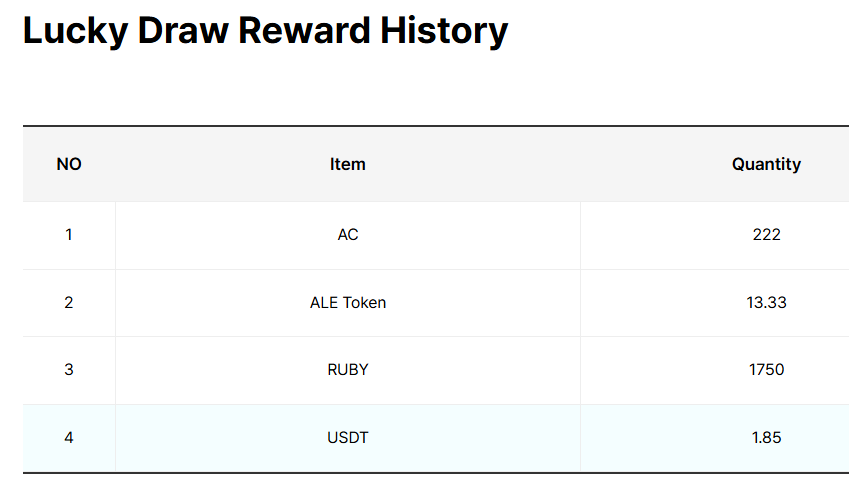Select the USDT item cell

click(x=348, y=438)
